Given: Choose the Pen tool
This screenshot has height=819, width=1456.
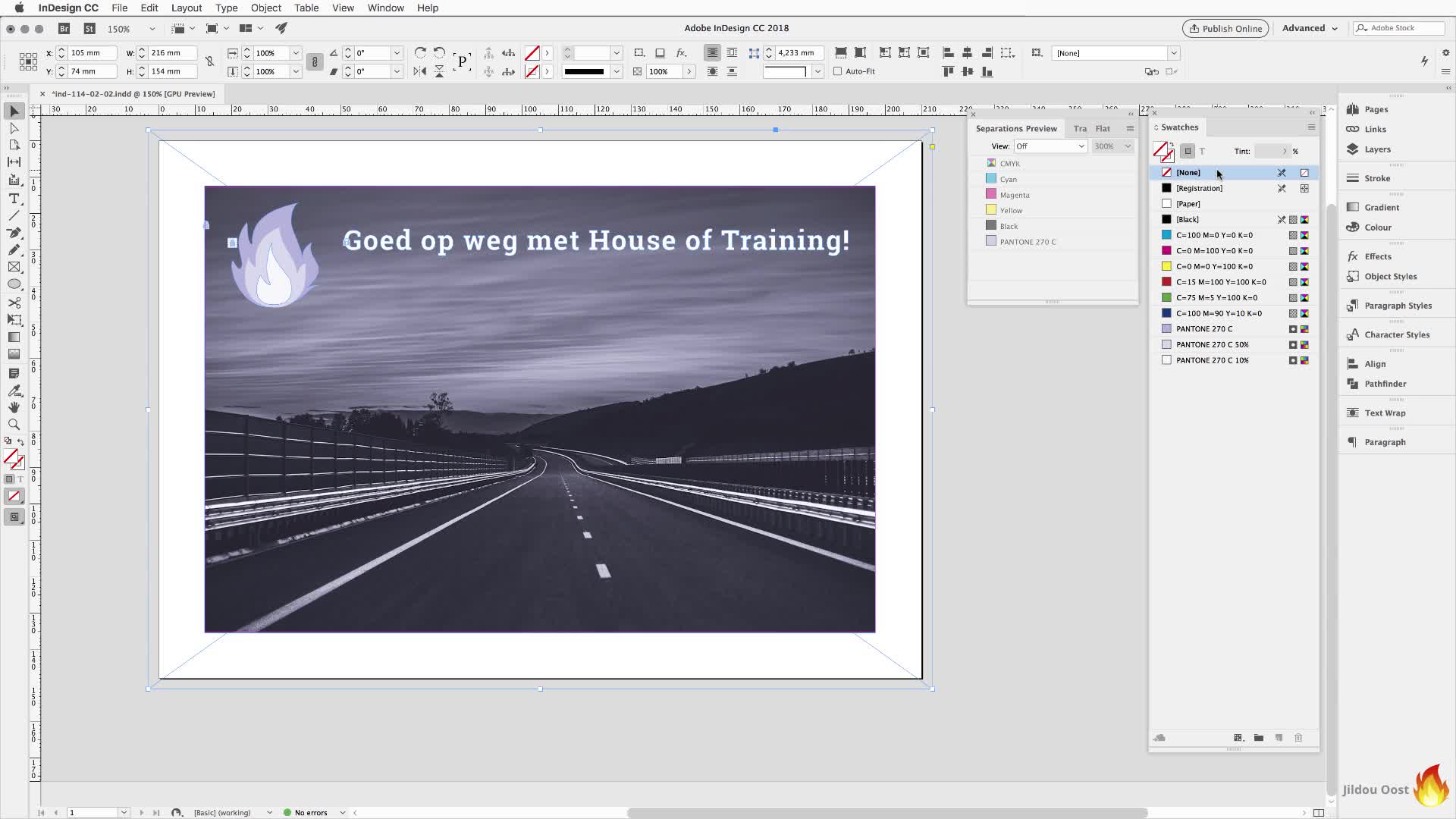Looking at the screenshot, I should (14, 233).
